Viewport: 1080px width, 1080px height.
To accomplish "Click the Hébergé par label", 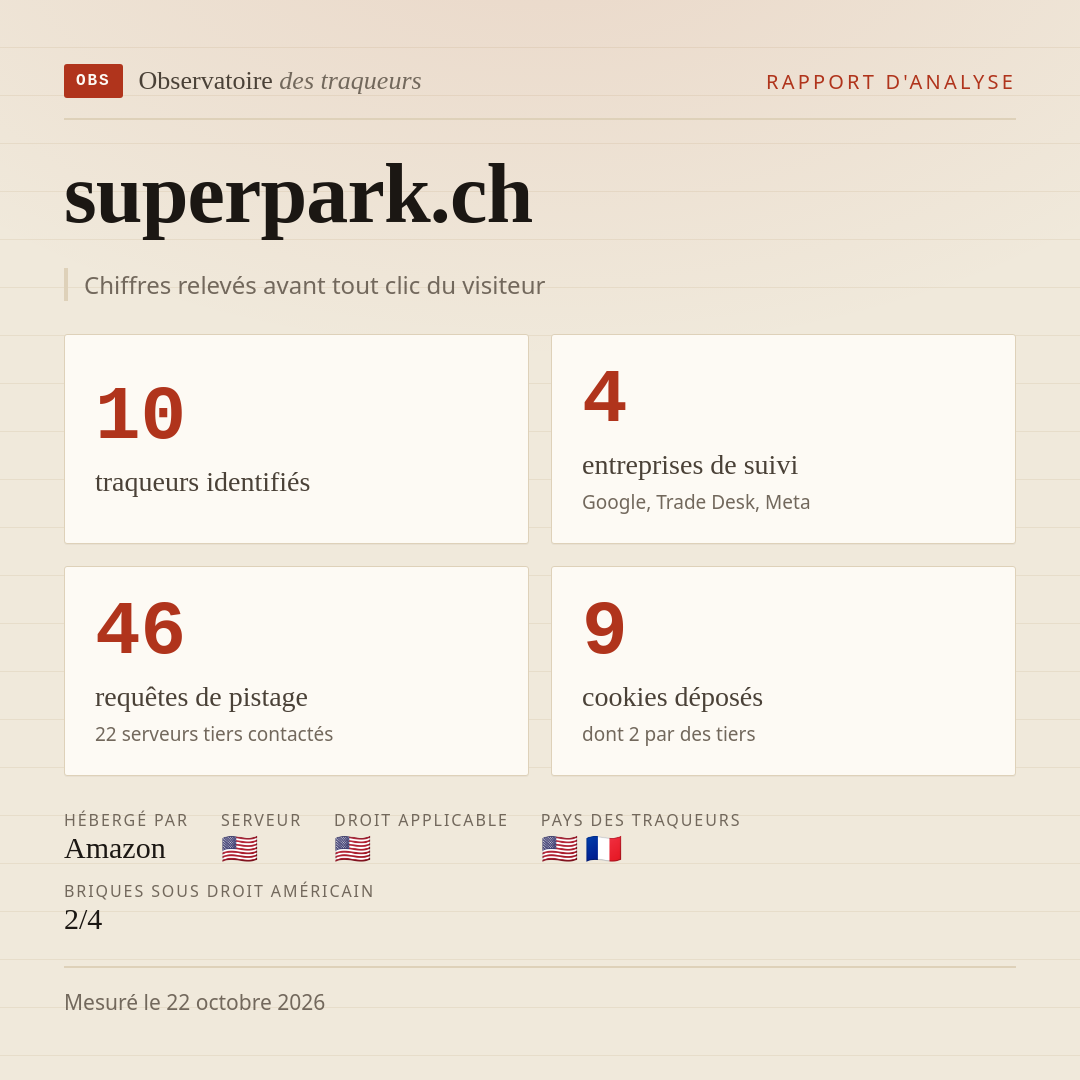I will pyautogui.click(x=126, y=820).
